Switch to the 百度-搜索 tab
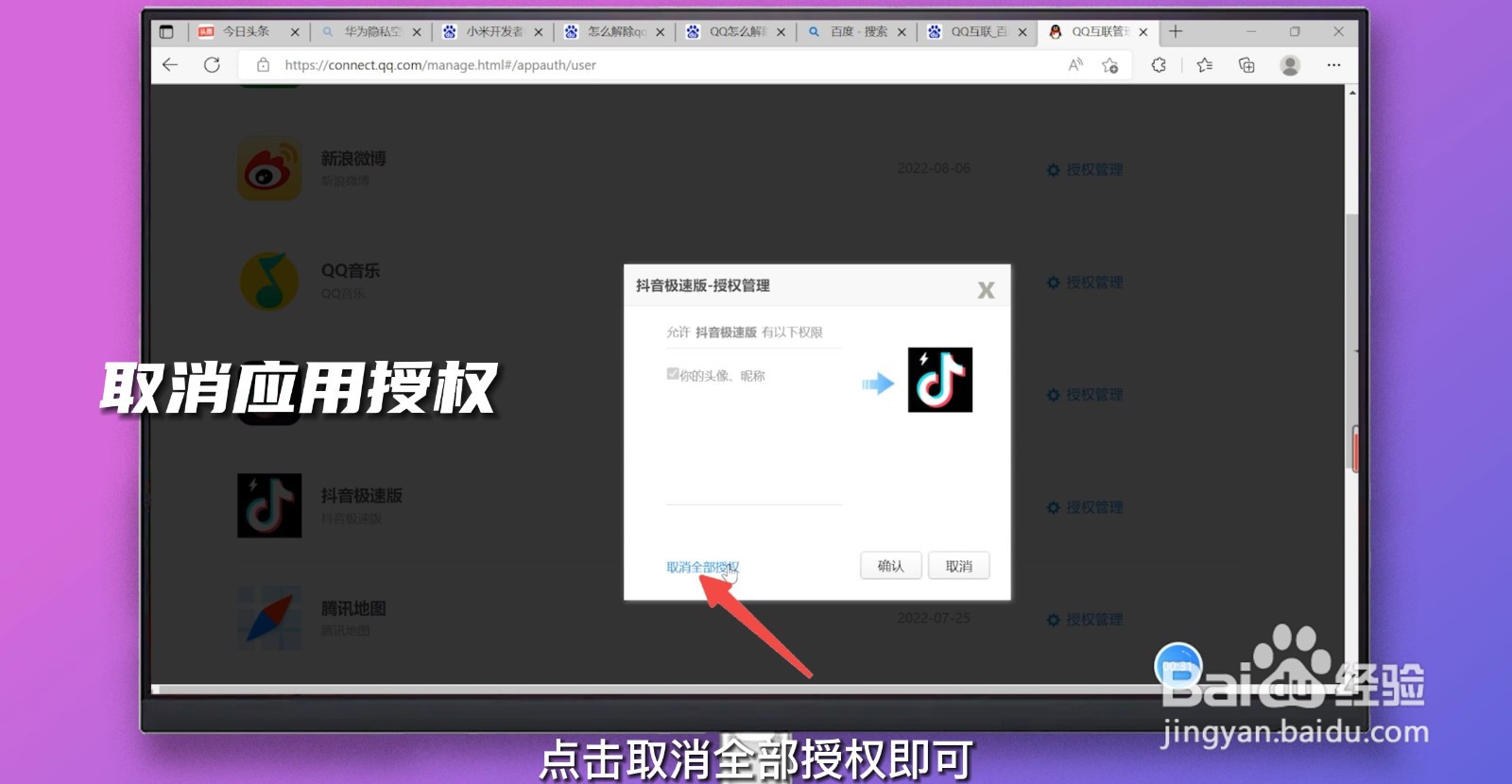1512x784 pixels. pyautogui.click(x=856, y=31)
